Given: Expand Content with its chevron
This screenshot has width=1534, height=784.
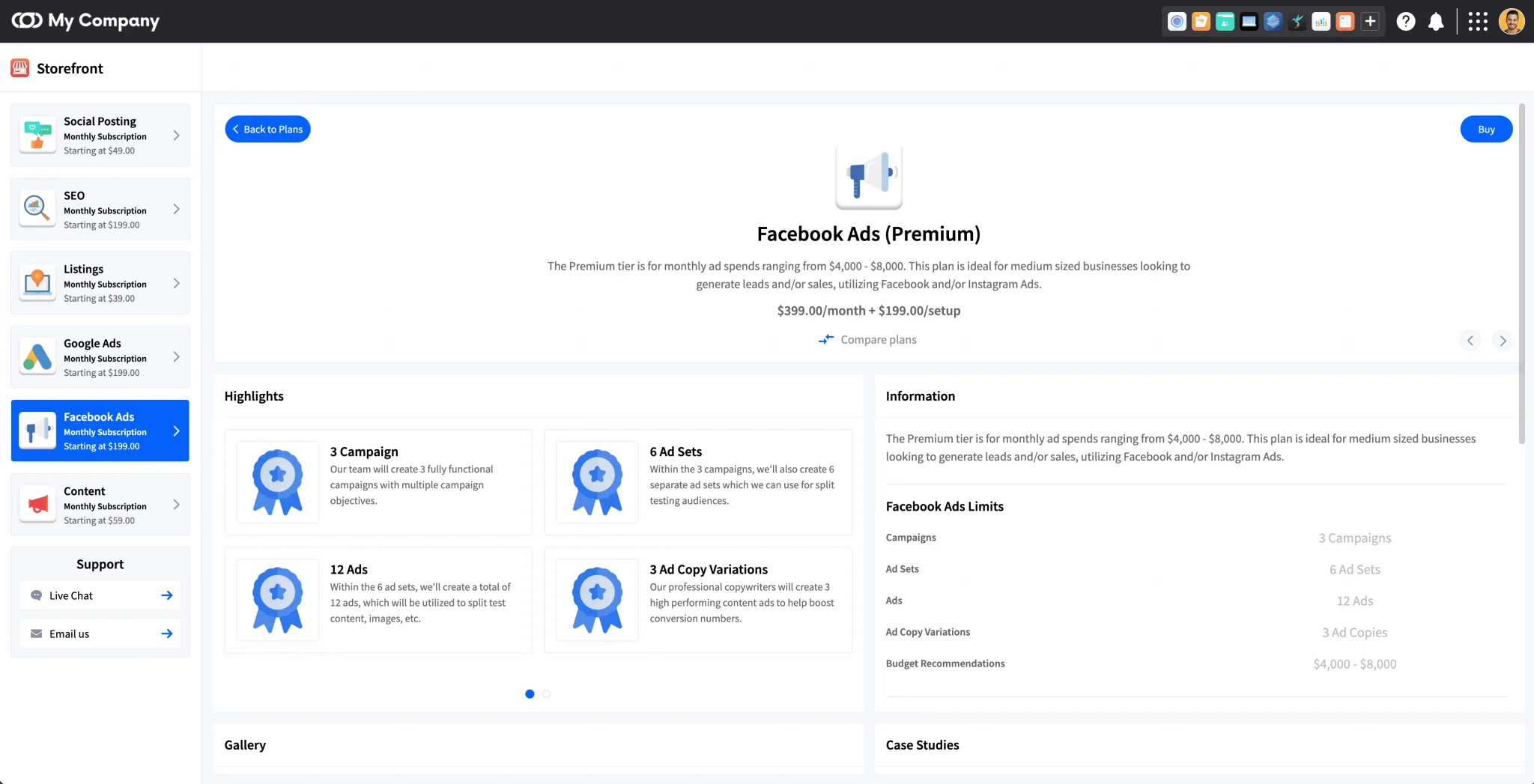Looking at the screenshot, I should [x=176, y=505].
